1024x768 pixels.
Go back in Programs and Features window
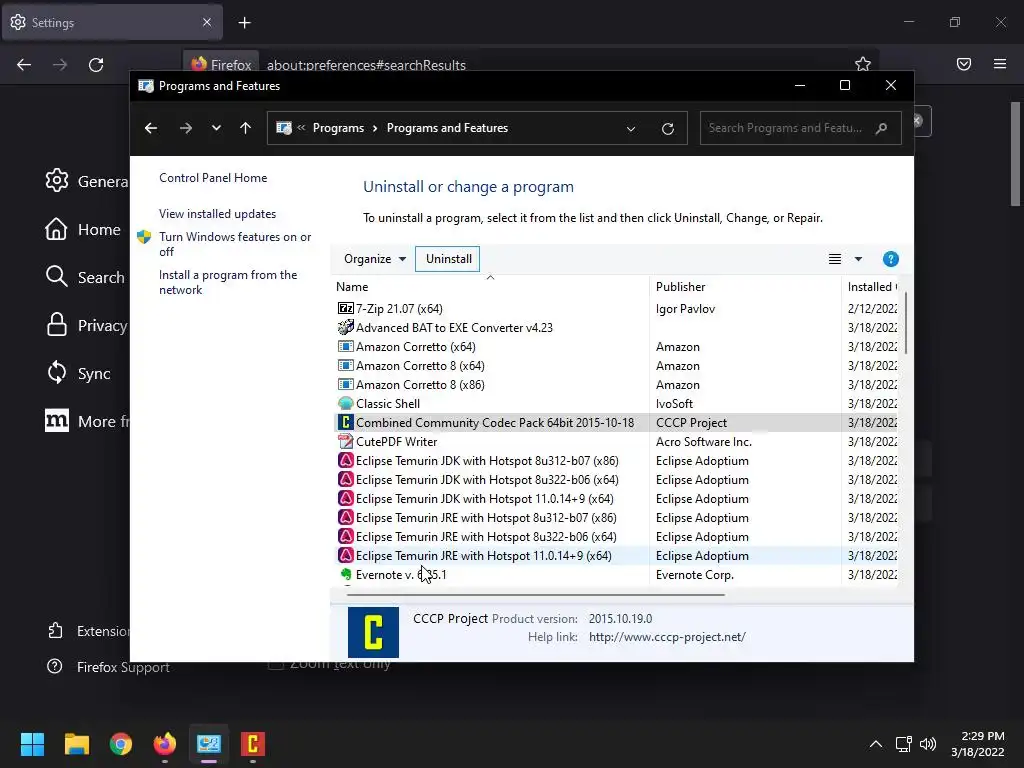[x=151, y=128]
